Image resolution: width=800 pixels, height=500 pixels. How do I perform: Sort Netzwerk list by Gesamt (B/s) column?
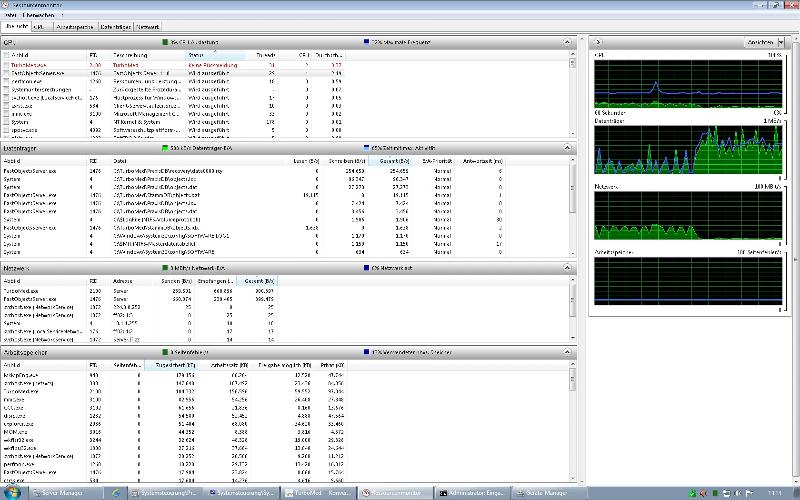pyautogui.click(x=256, y=281)
